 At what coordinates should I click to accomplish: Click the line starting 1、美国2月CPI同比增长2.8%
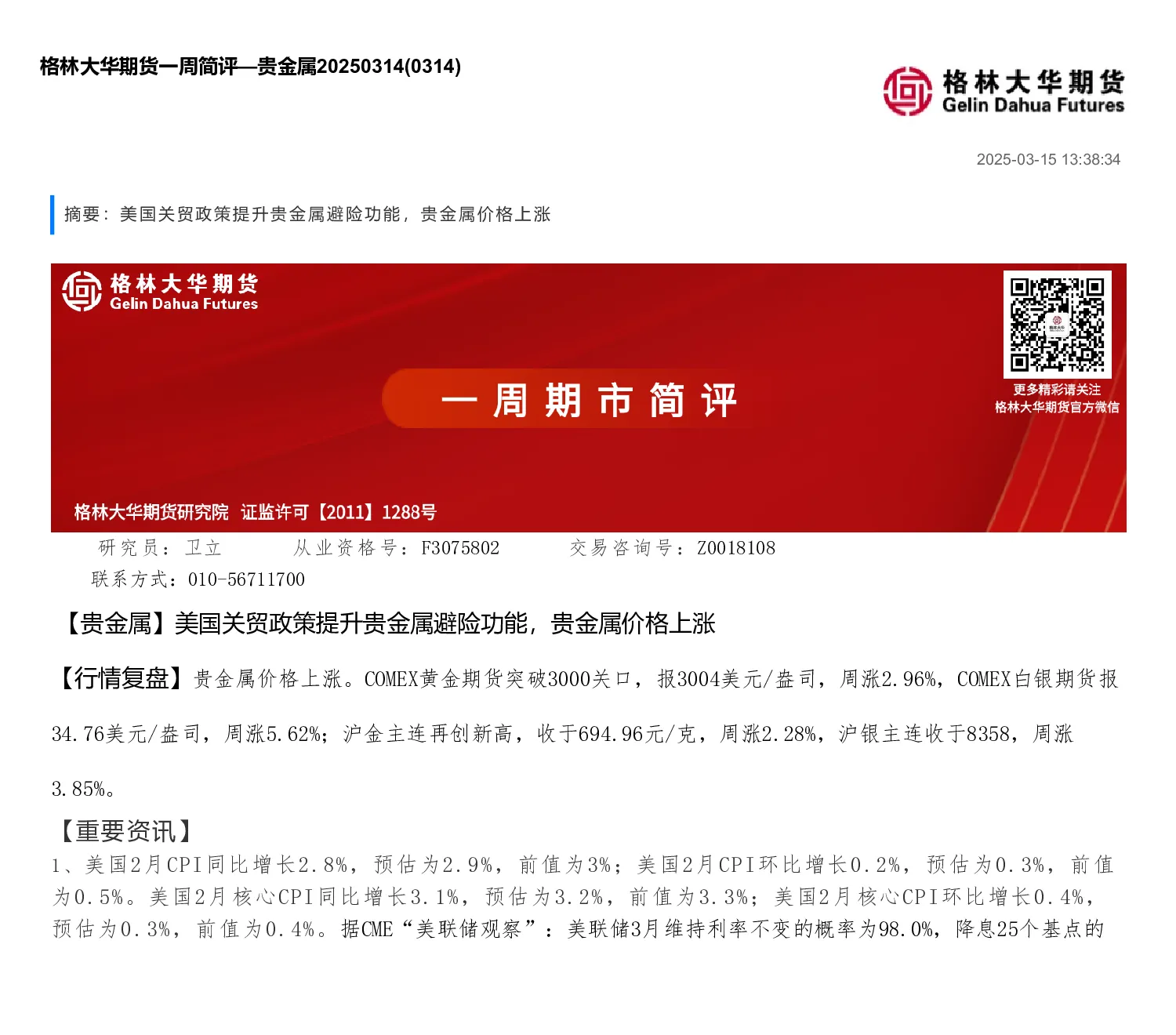(x=583, y=865)
